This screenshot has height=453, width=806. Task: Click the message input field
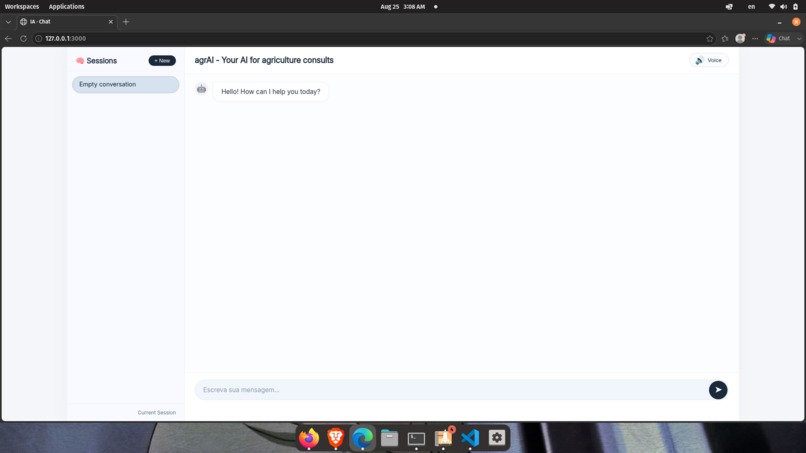[x=451, y=390]
